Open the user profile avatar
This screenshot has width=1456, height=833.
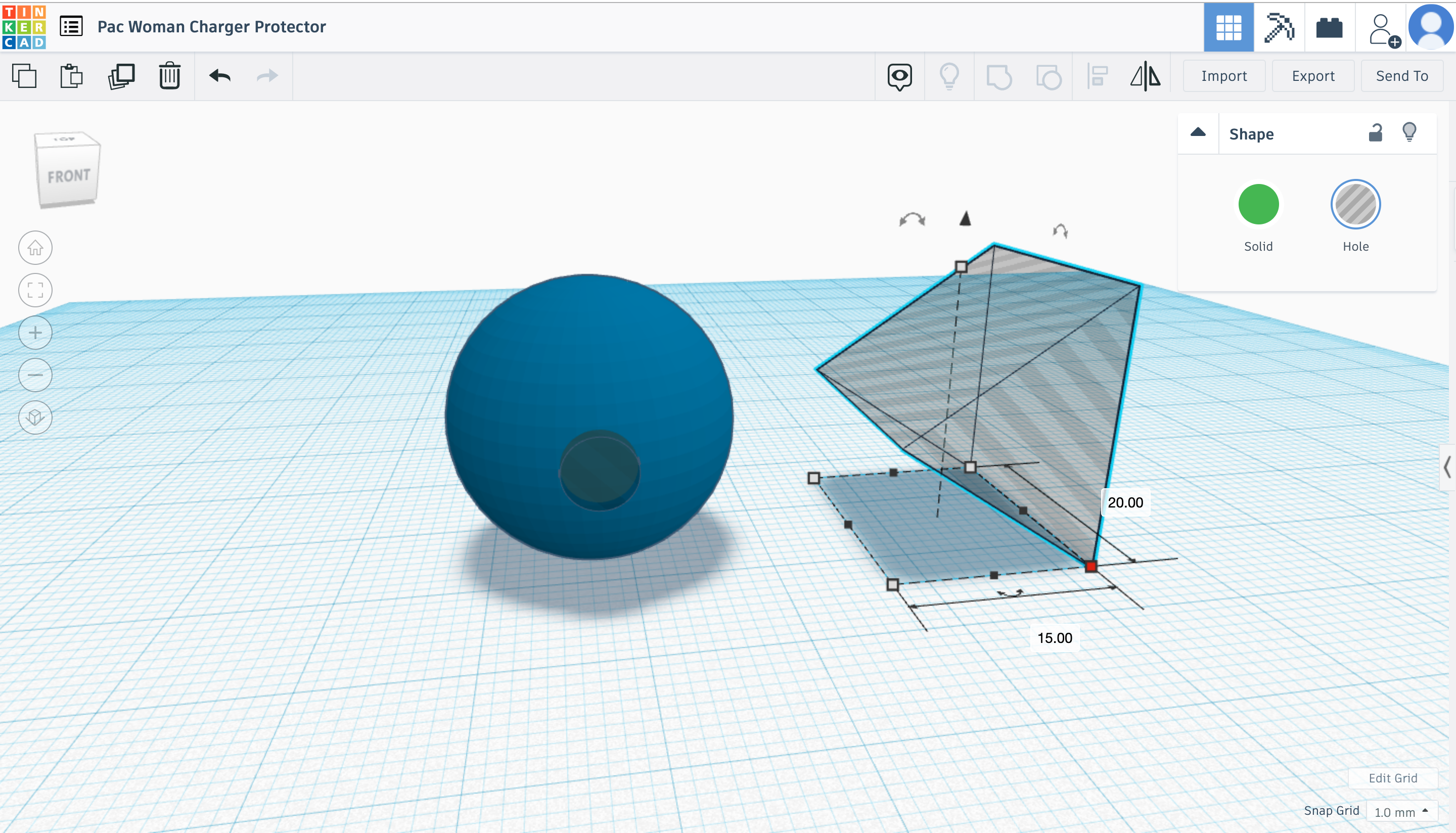[1430, 27]
